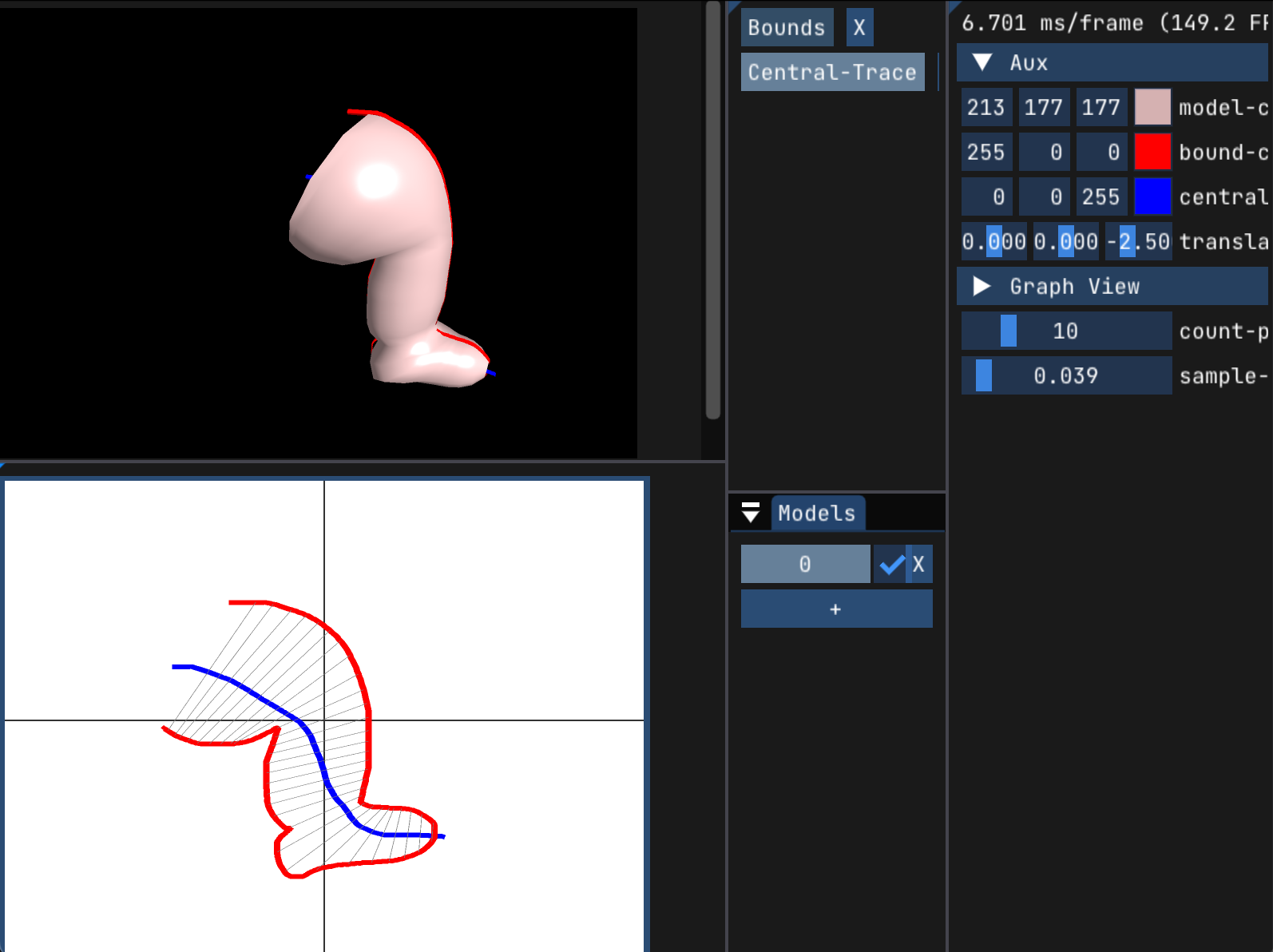The width and height of the screenshot is (1273, 952).
Task: Close the Bounds tab with X
Action: (859, 27)
